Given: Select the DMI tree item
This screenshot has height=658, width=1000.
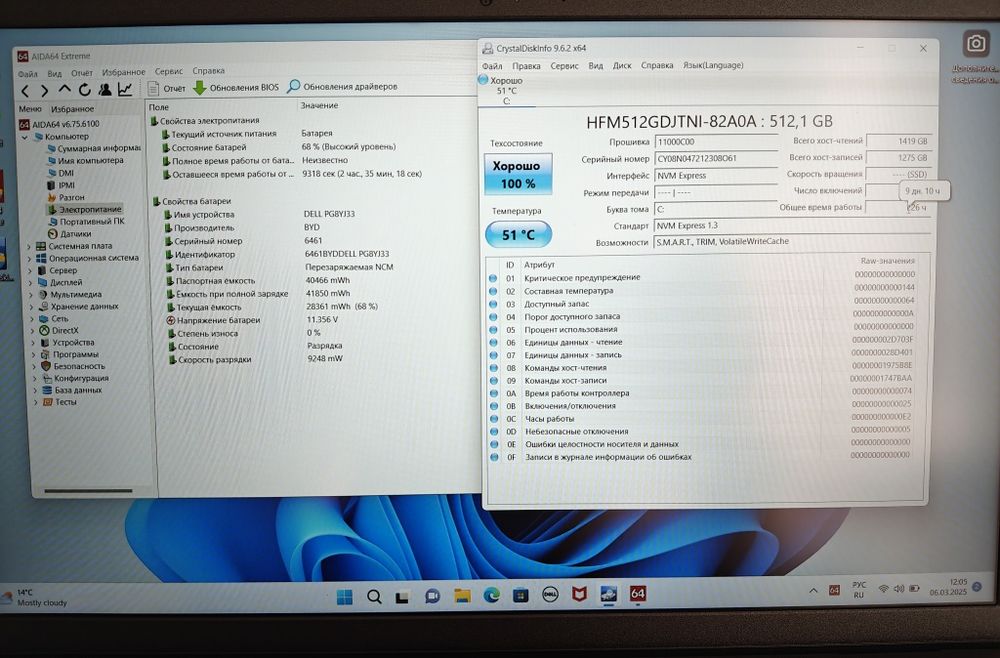Looking at the screenshot, I should (x=61, y=173).
